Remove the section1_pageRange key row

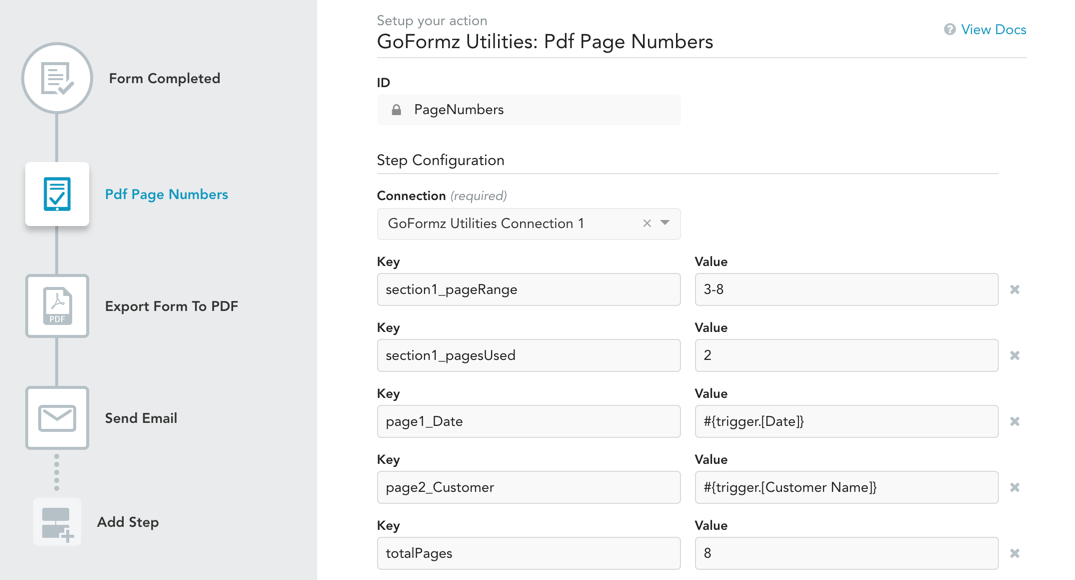click(1015, 290)
